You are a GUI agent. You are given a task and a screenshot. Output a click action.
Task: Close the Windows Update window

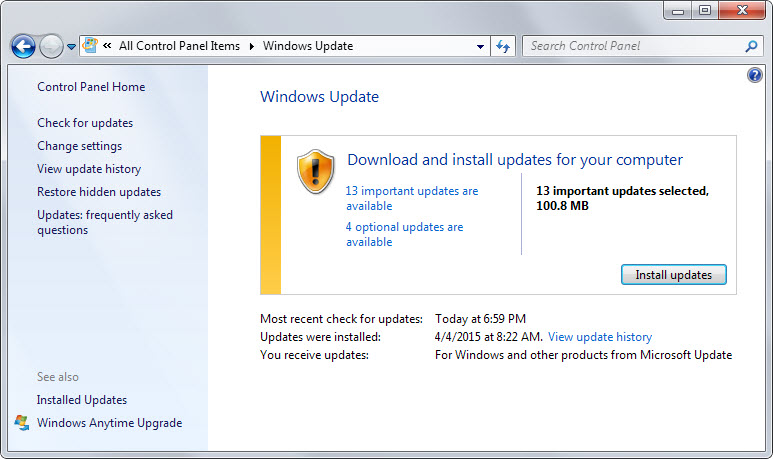click(742, 10)
